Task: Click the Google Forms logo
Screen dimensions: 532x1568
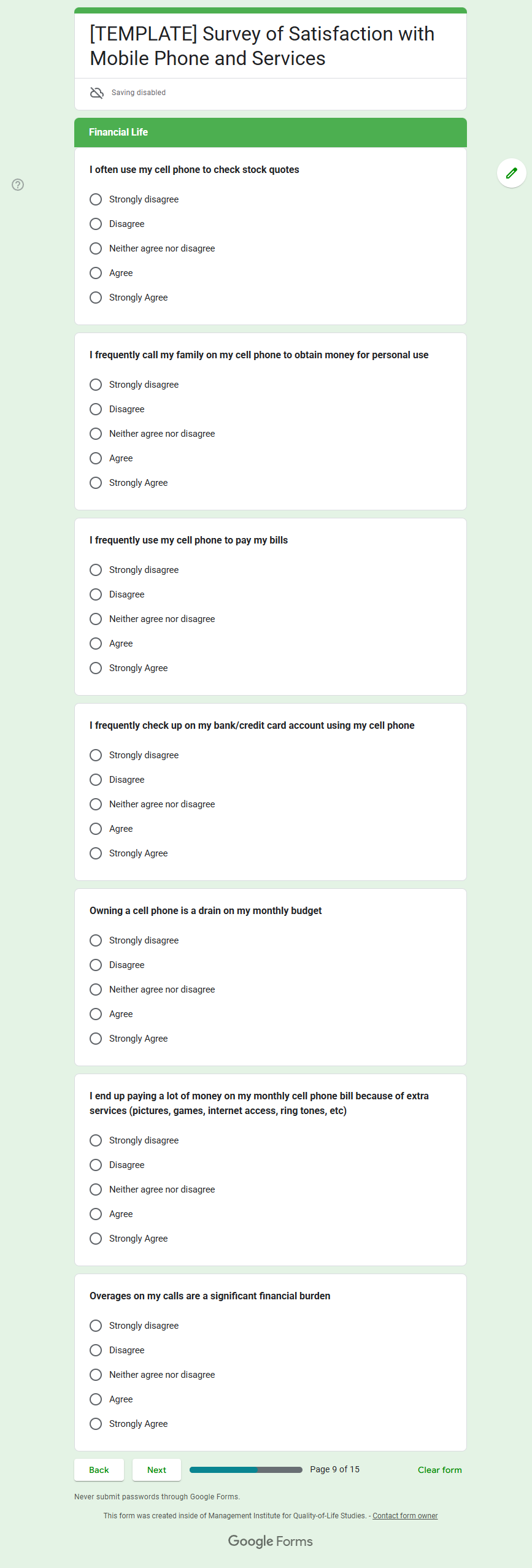Action: click(x=270, y=1541)
